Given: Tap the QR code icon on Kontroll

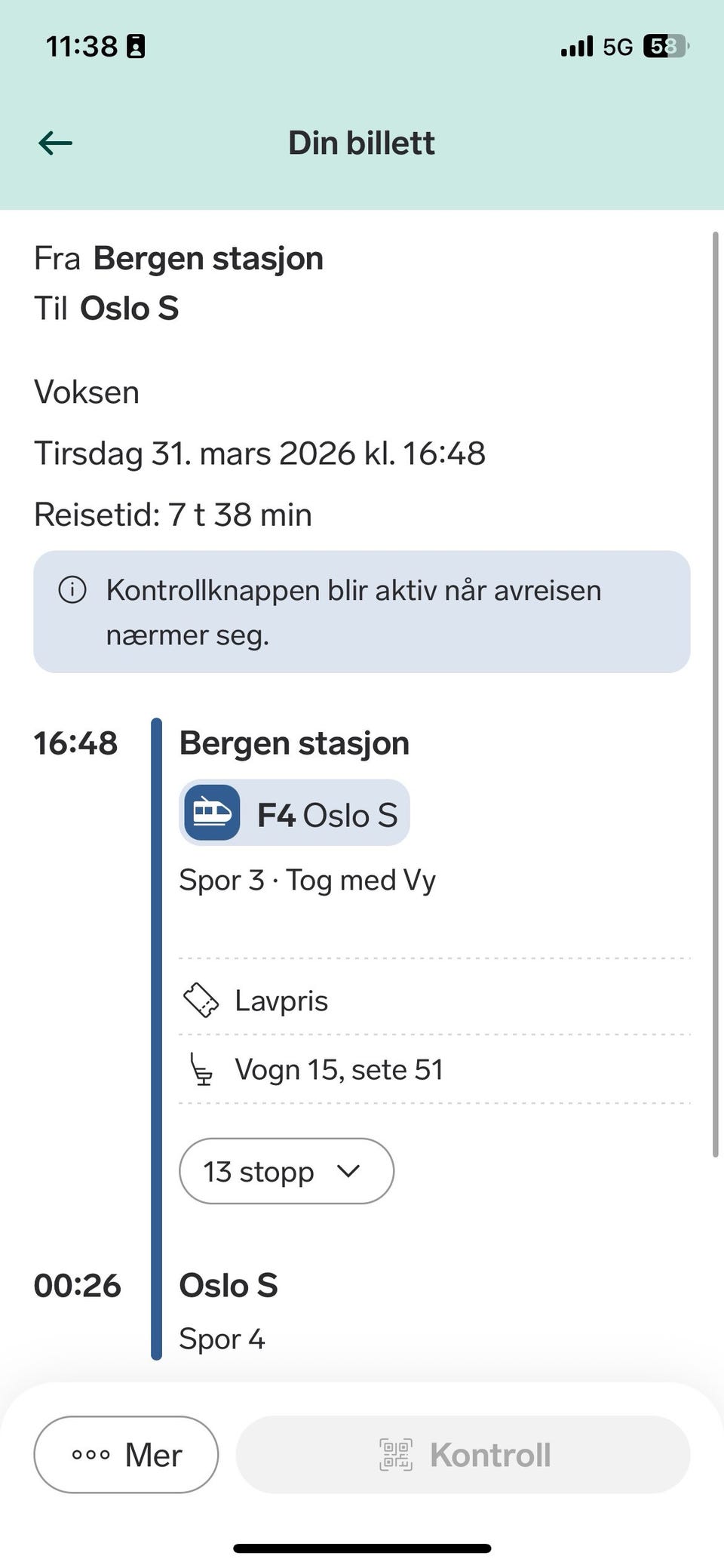Looking at the screenshot, I should [396, 1455].
